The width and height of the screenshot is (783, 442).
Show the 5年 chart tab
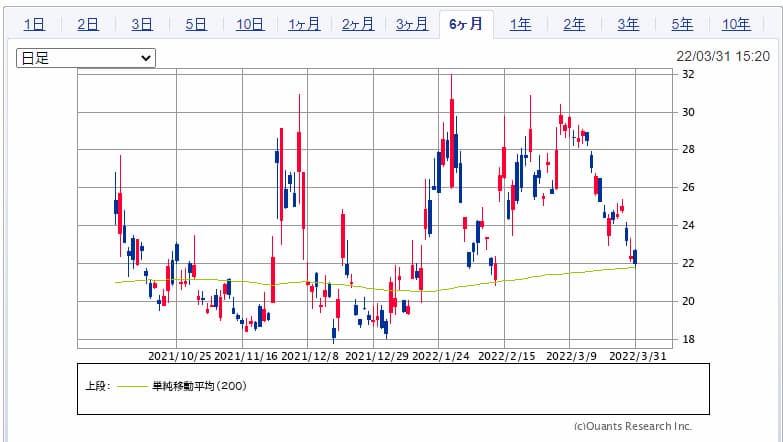click(x=682, y=24)
